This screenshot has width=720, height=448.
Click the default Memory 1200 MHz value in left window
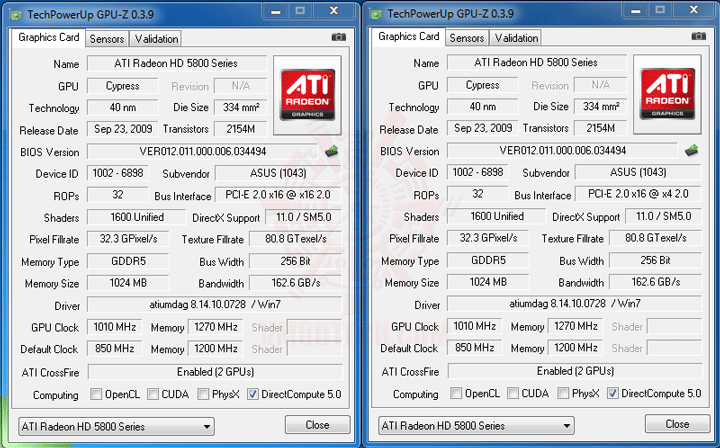pyautogui.click(x=216, y=349)
